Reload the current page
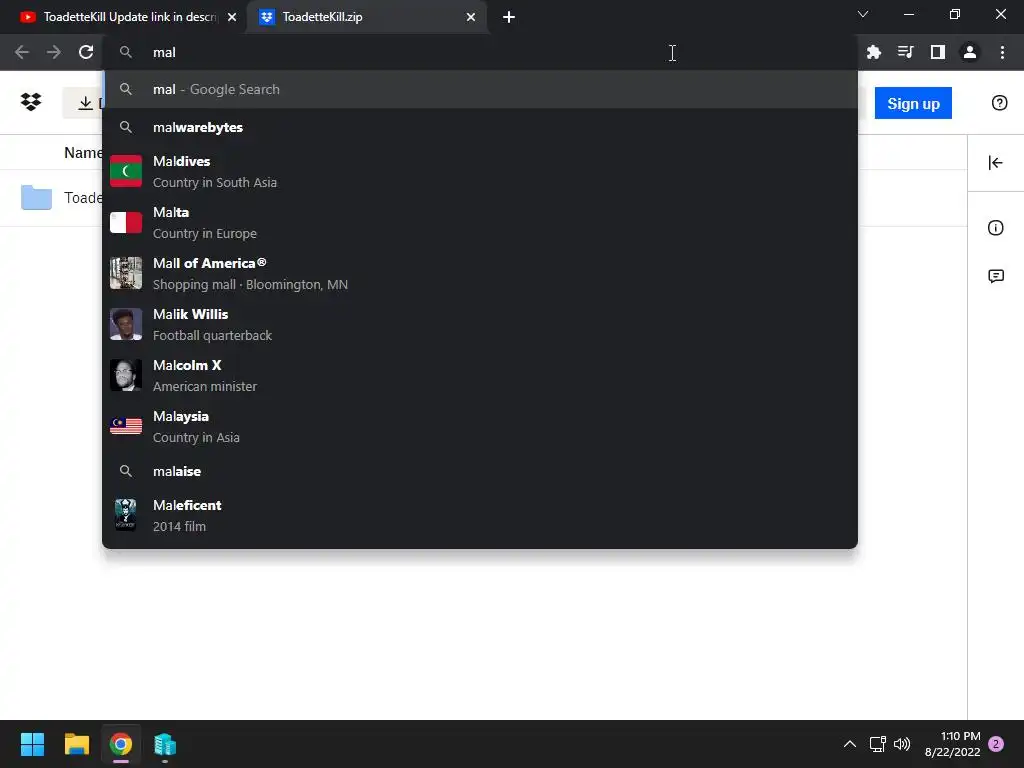Image resolution: width=1024 pixels, height=768 pixels. pos(86,52)
